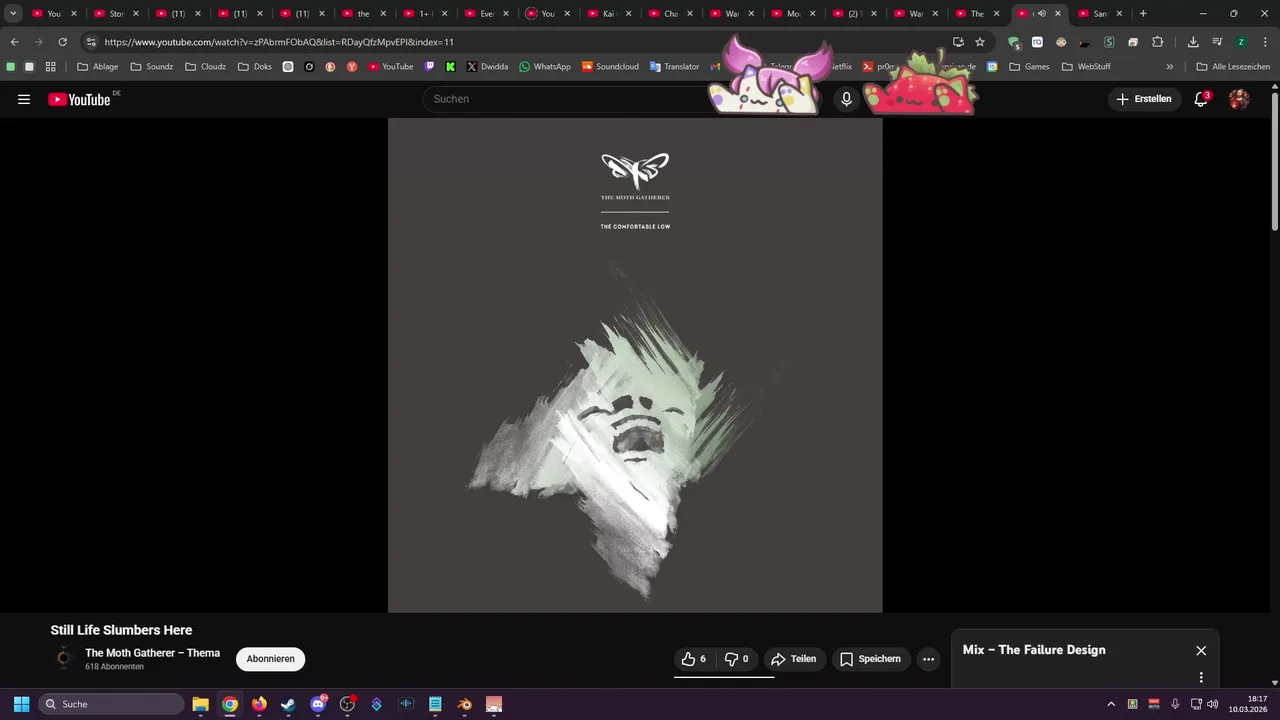
Task: Click the taskbar Suche search box
Action: coord(111,704)
